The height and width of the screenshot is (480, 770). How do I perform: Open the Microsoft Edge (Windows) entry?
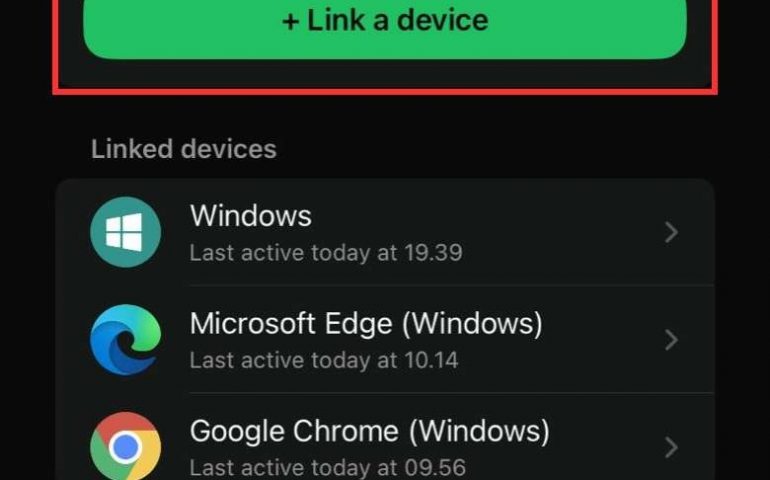pyautogui.click(x=385, y=339)
